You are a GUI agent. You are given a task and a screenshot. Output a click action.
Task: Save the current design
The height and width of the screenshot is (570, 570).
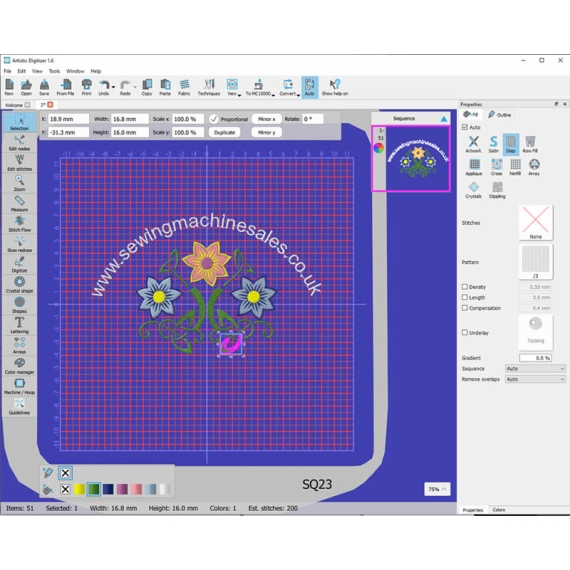click(44, 87)
